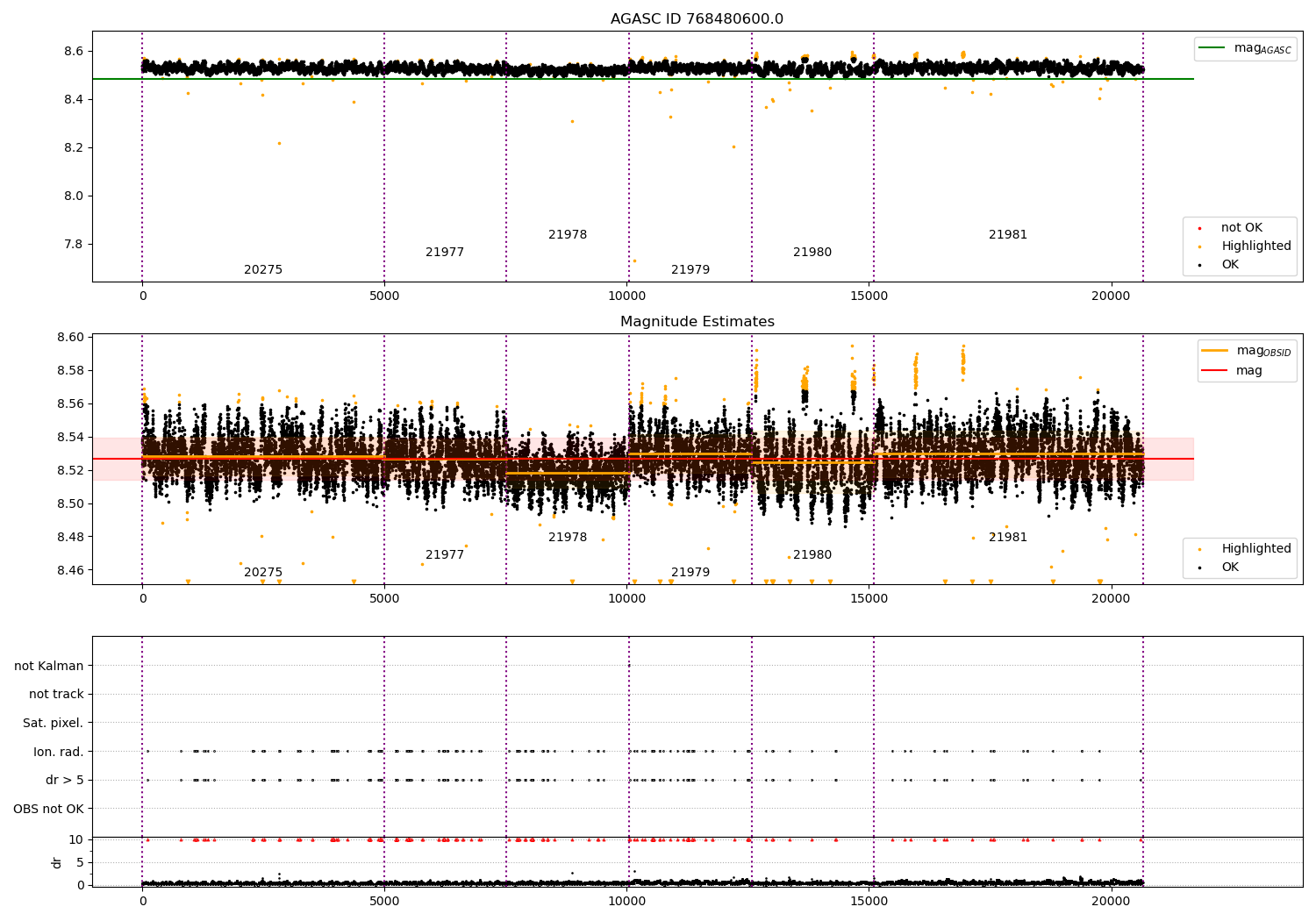Click x-axis tick 5000 under top plot
This screenshot has width=1316, height=921.
pos(384,296)
